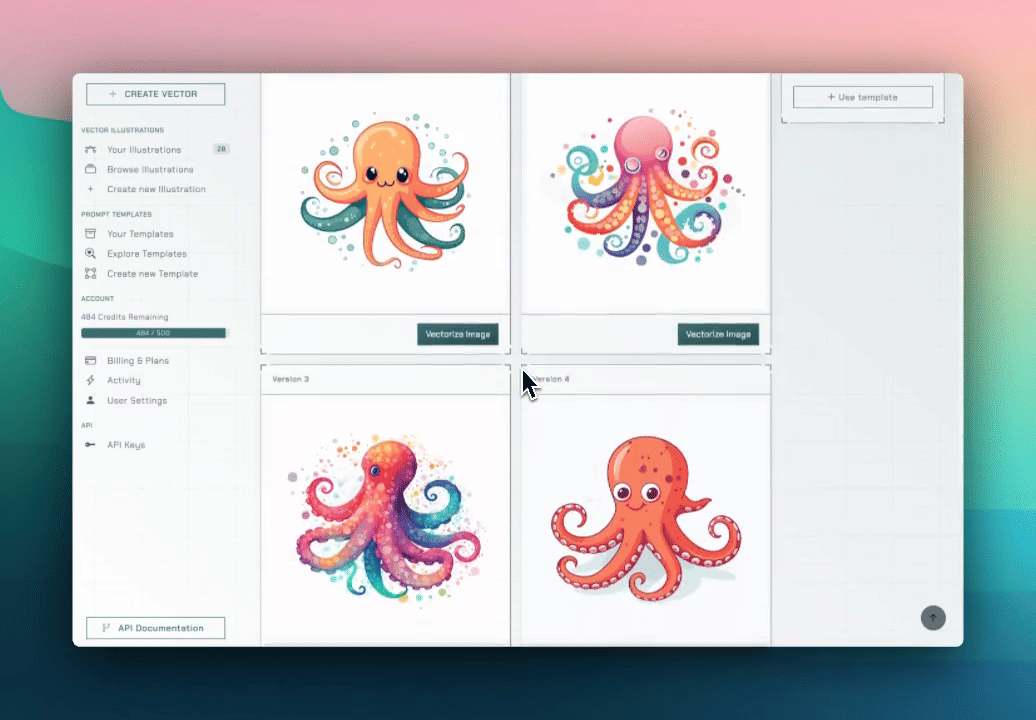The image size is (1036, 720).
Task: Click the Browse Illustrations folder icon
Action: [x=90, y=169]
